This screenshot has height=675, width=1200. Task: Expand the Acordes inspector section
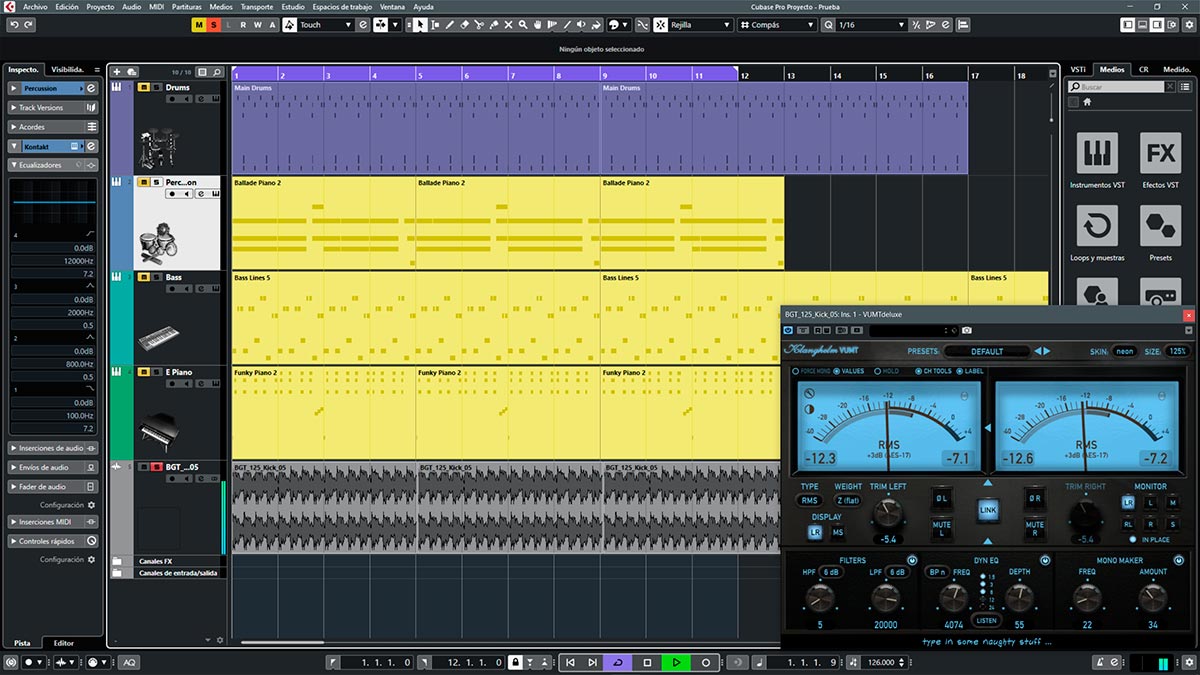(x=52, y=127)
